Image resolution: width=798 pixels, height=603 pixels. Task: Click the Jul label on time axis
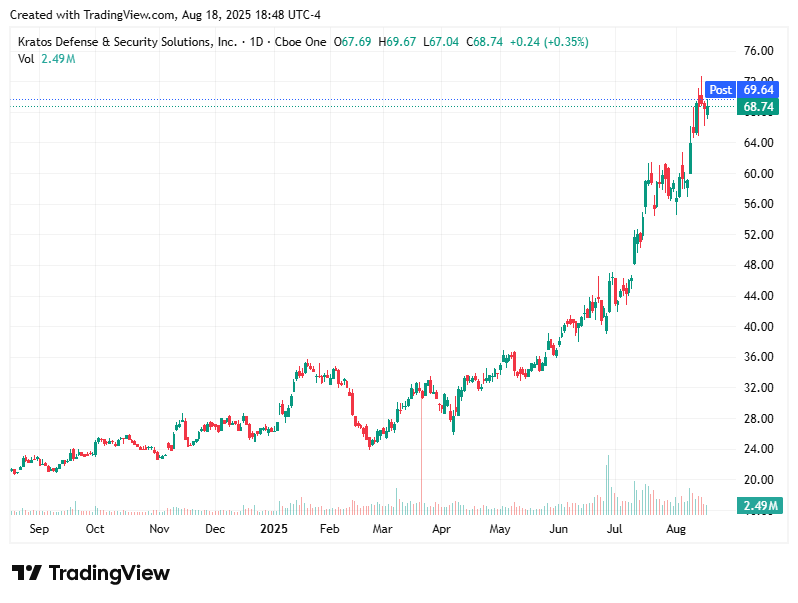[614, 529]
